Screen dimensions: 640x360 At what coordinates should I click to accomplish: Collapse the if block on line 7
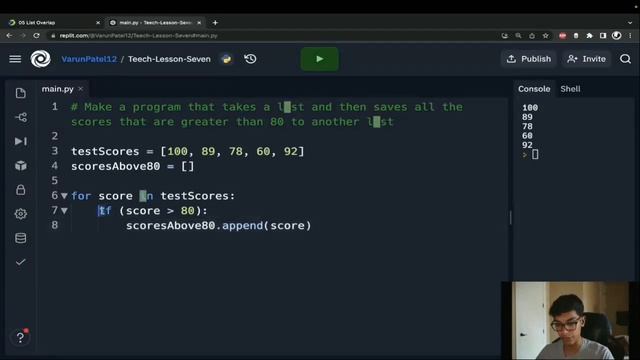[x=64, y=211]
